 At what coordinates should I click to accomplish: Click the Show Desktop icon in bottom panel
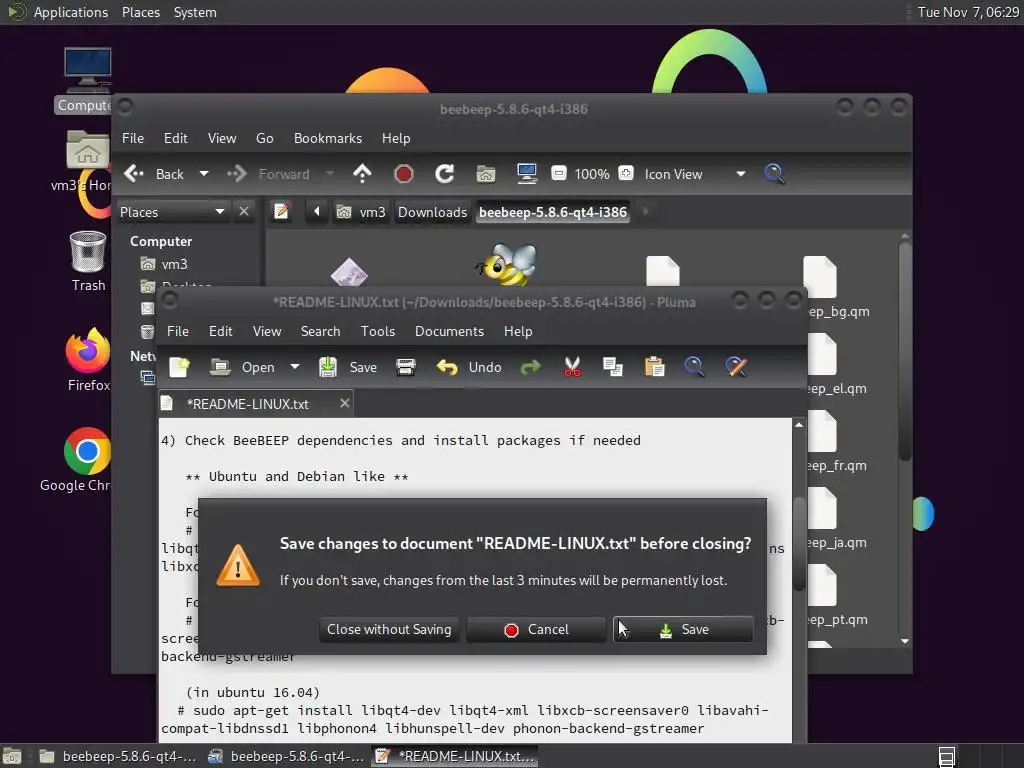[12, 756]
